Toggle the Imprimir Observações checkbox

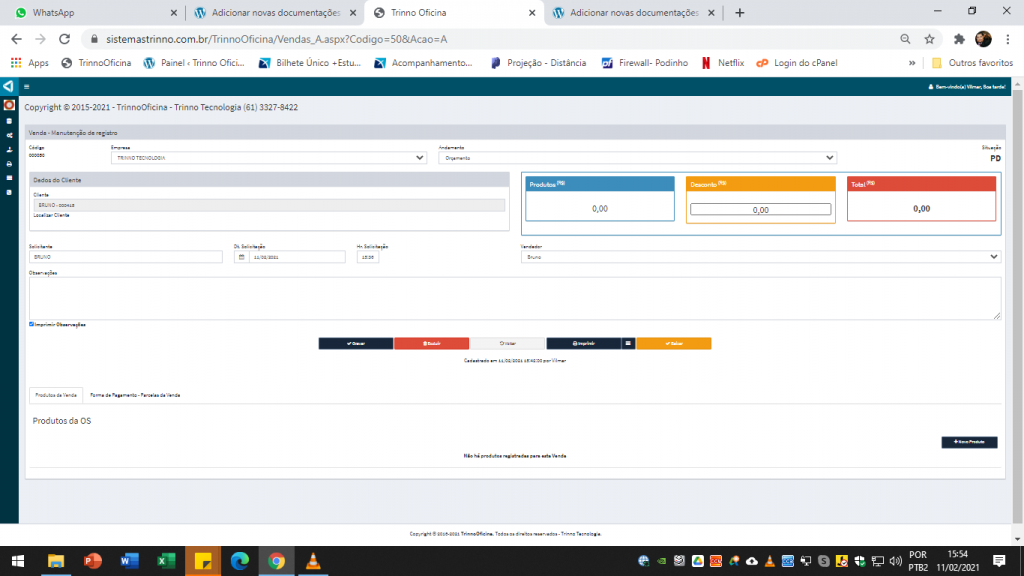(32, 324)
